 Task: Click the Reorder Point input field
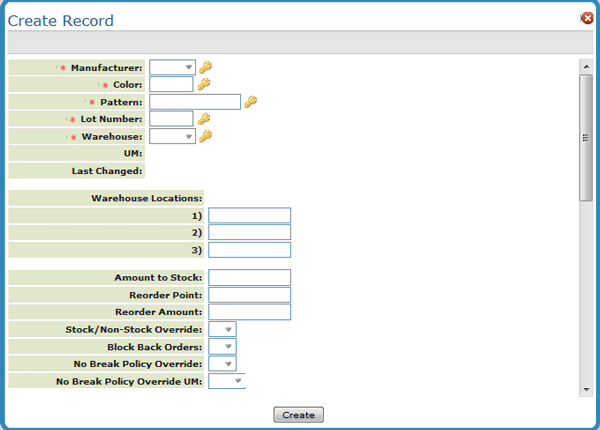249,295
